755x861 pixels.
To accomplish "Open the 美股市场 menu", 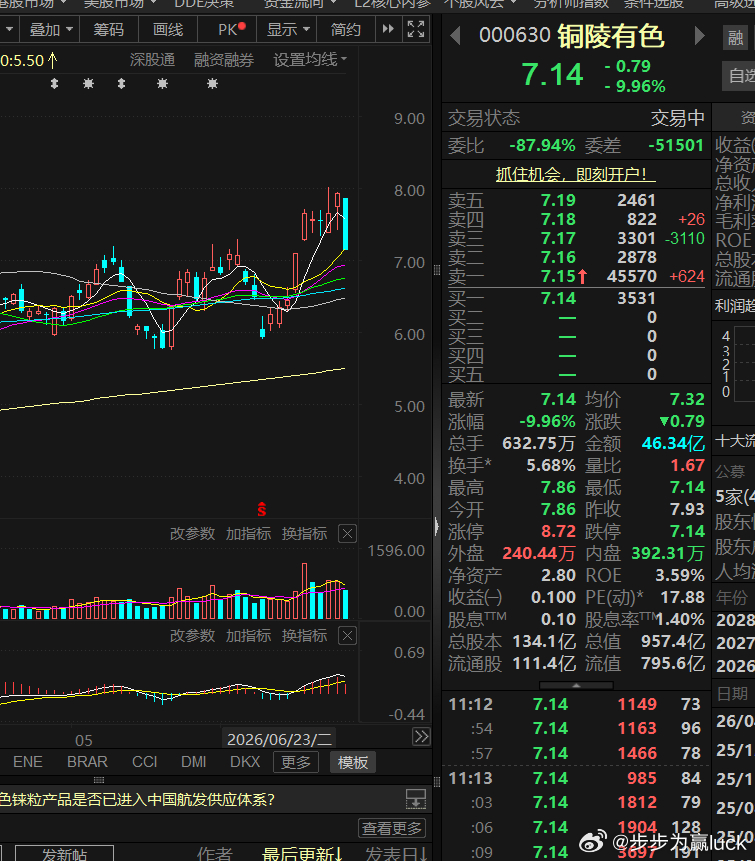I will pyautogui.click(x=120, y=4).
